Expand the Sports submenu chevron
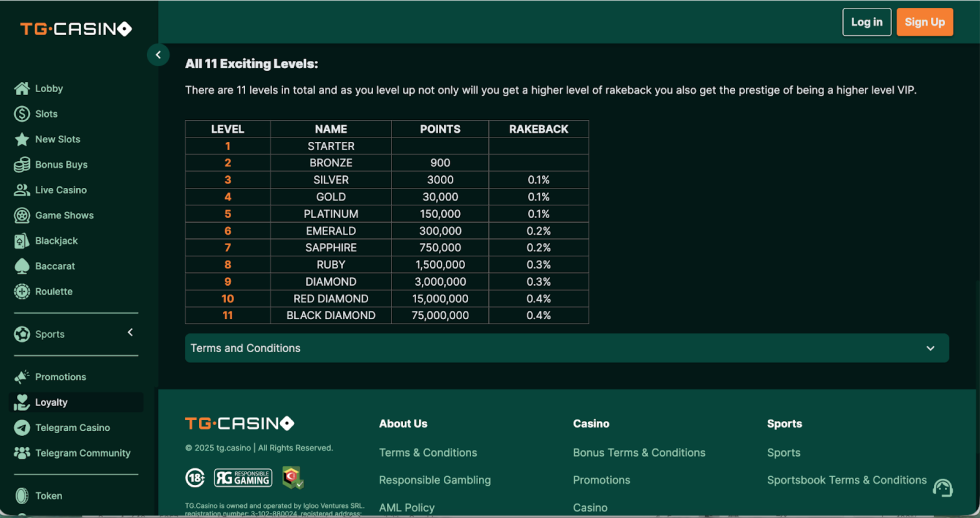Viewport: 980px width, 518px height. pos(130,333)
